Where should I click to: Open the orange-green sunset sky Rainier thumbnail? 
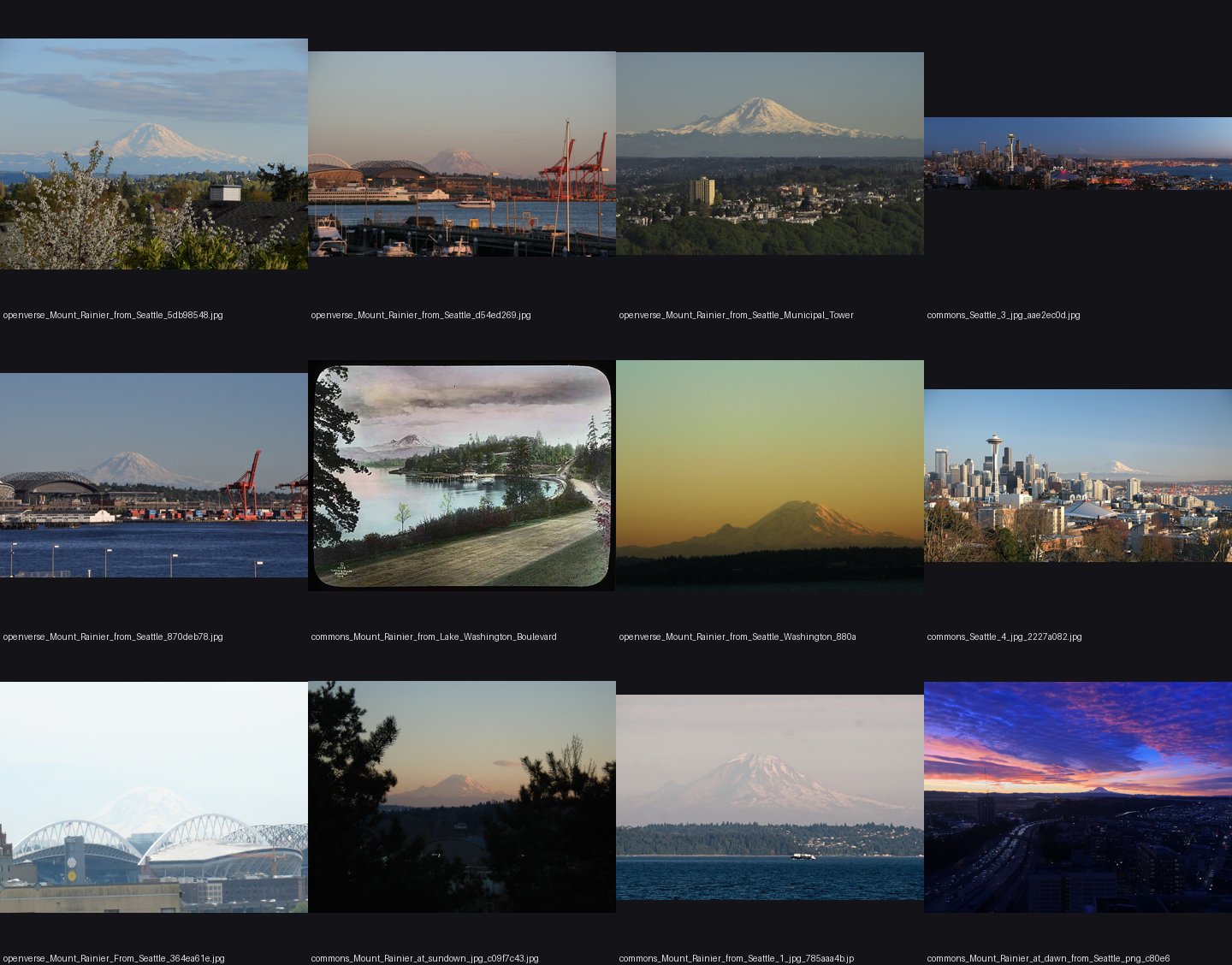point(770,476)
